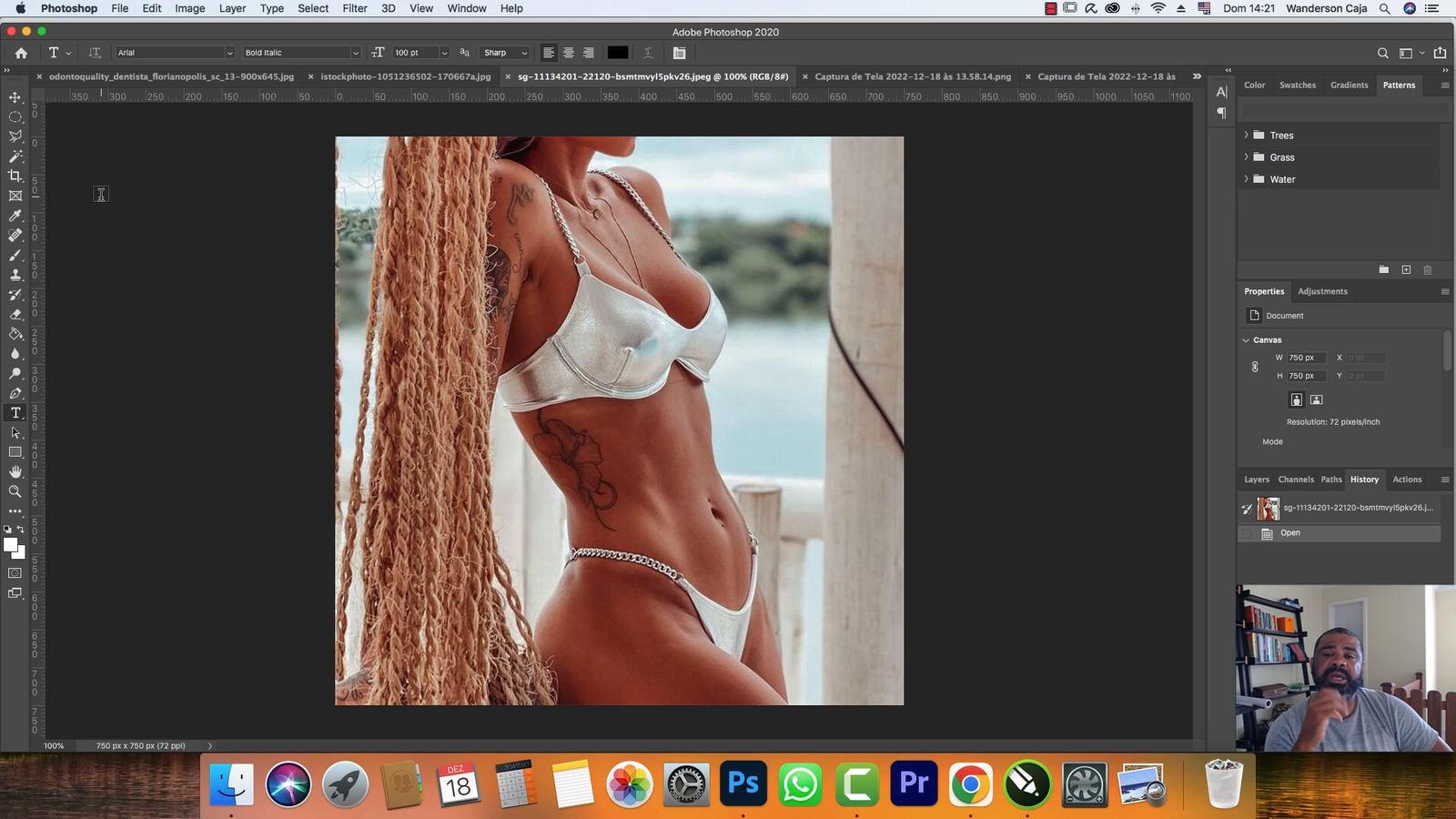This screenshot has height=819, width=1456.
Task: Click the patterns search field
Action: tap(1344, 109)
